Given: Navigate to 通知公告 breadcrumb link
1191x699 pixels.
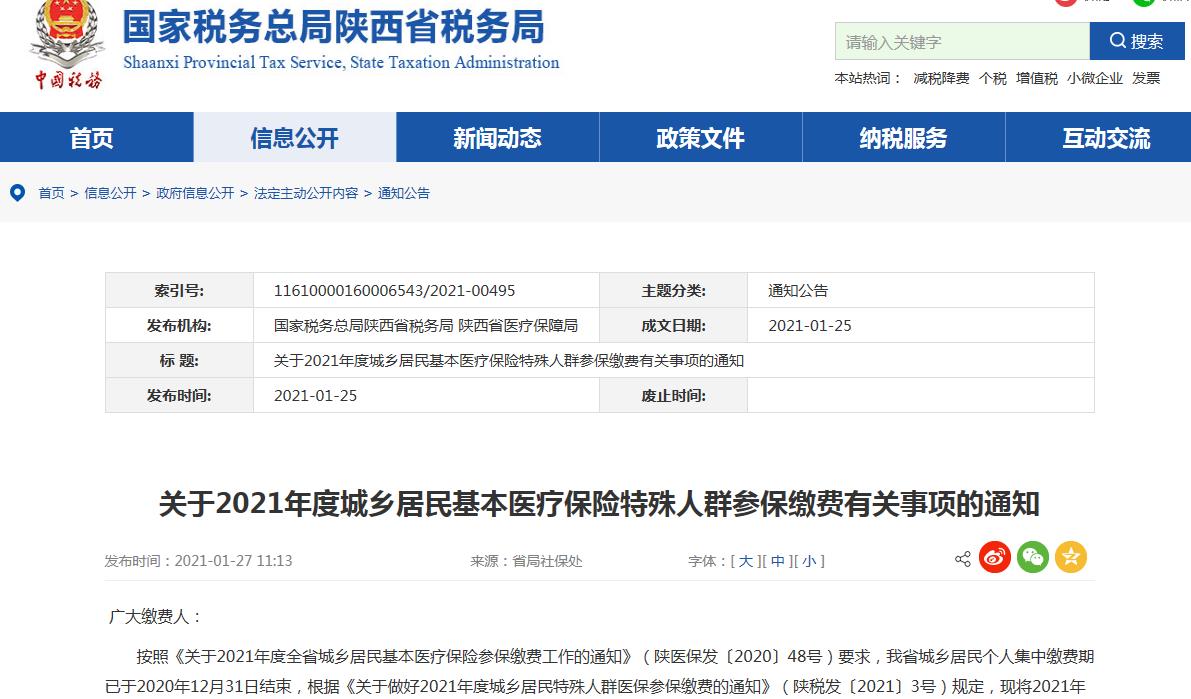Looking at the screenshot, I should pyautogui.click(x=404, y=193).
